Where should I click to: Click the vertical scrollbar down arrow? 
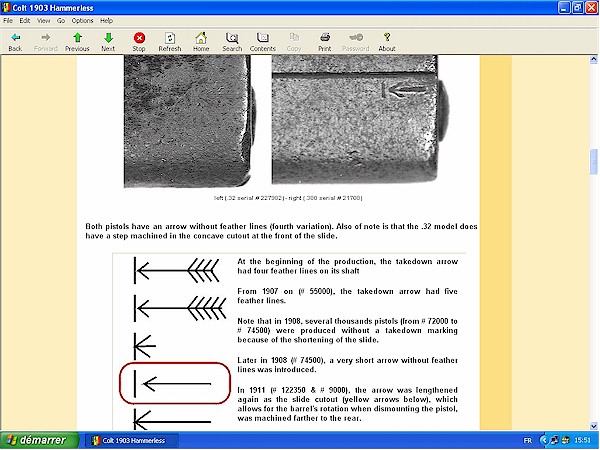click(593, 426)
